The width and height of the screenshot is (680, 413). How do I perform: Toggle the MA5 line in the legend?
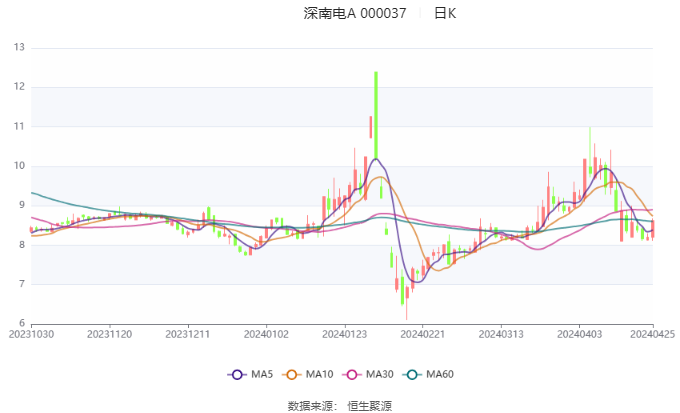pyautogui.click(x=250, y=374)
